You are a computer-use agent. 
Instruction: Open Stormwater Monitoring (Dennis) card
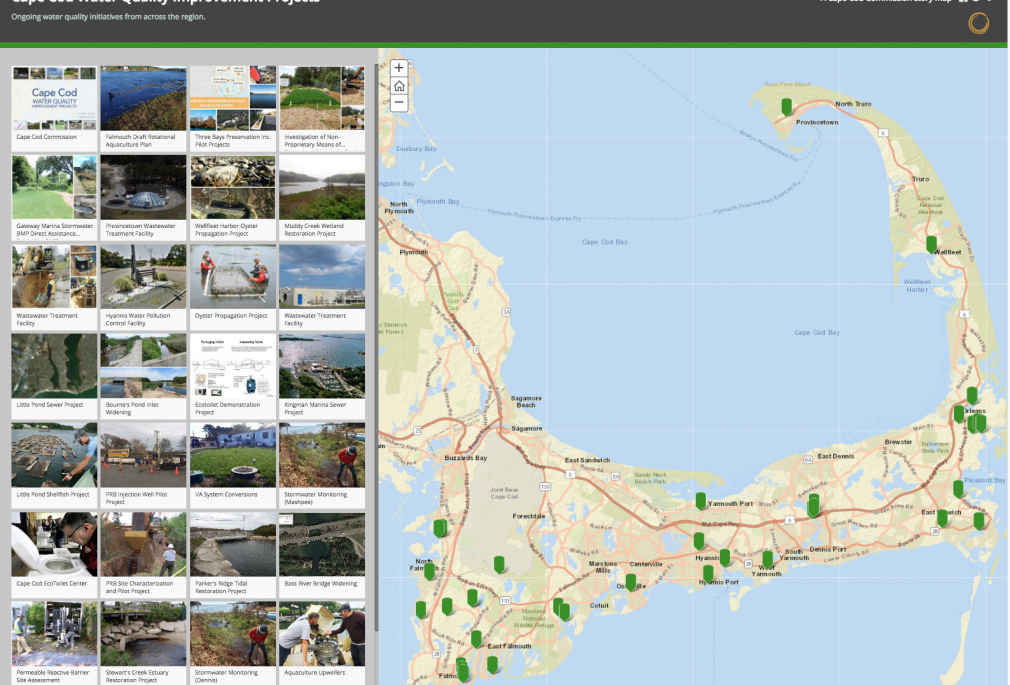pyautogui.click(x=233, y=643)
